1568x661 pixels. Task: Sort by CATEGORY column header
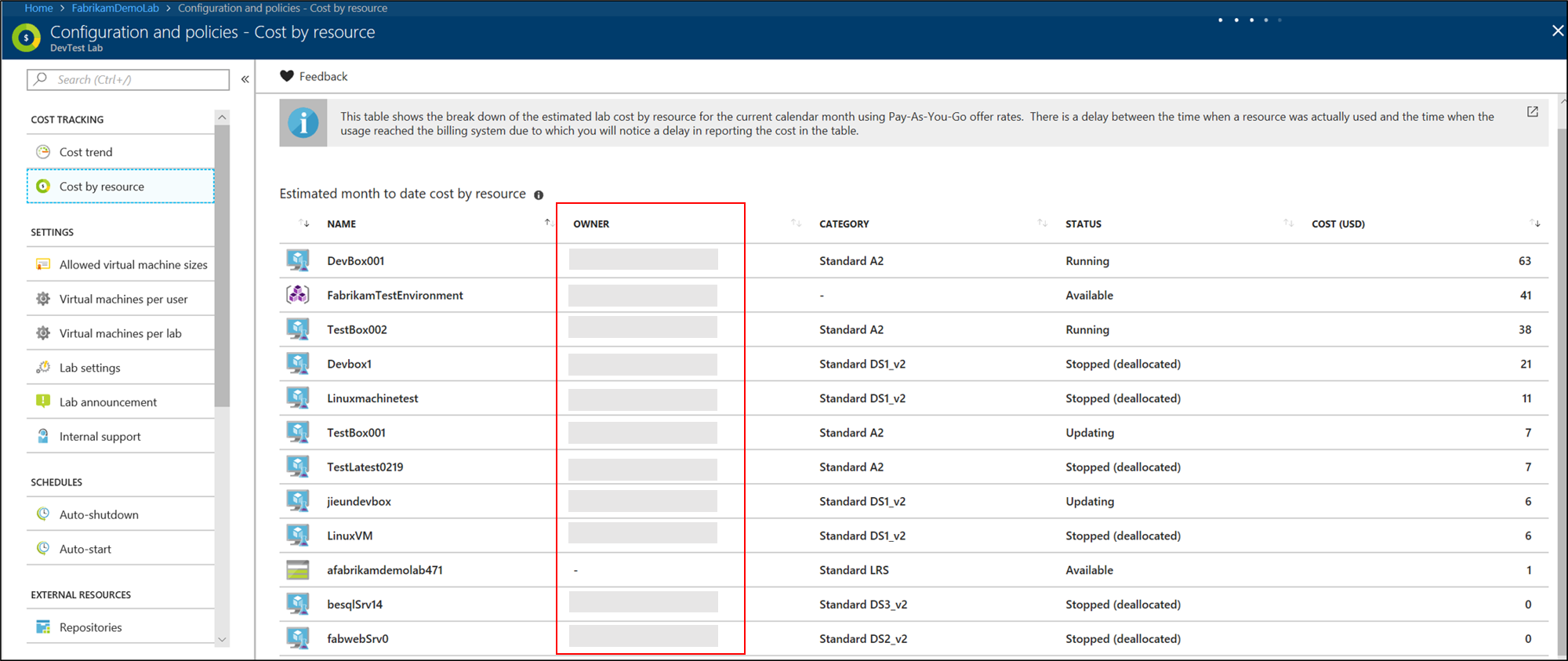[x=844, y=224]
